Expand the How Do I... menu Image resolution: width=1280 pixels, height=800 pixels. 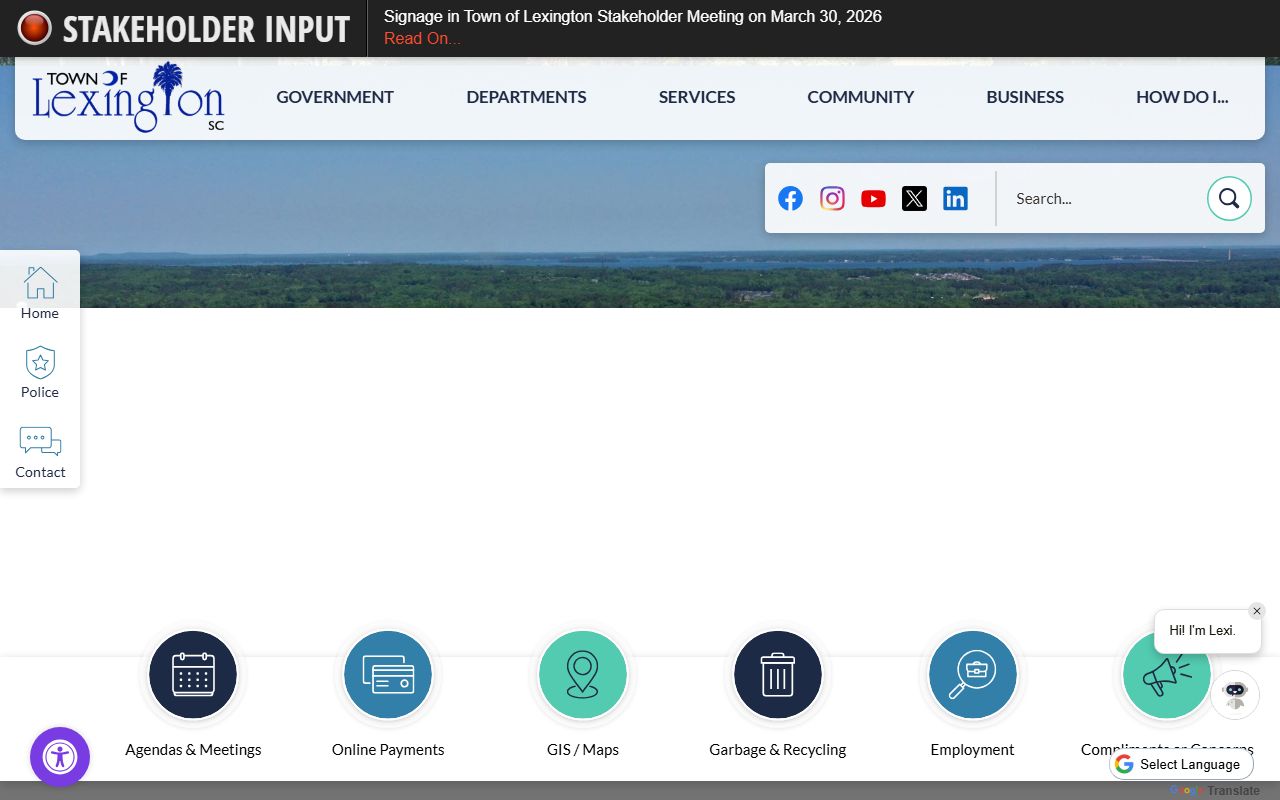[1182, 97]
